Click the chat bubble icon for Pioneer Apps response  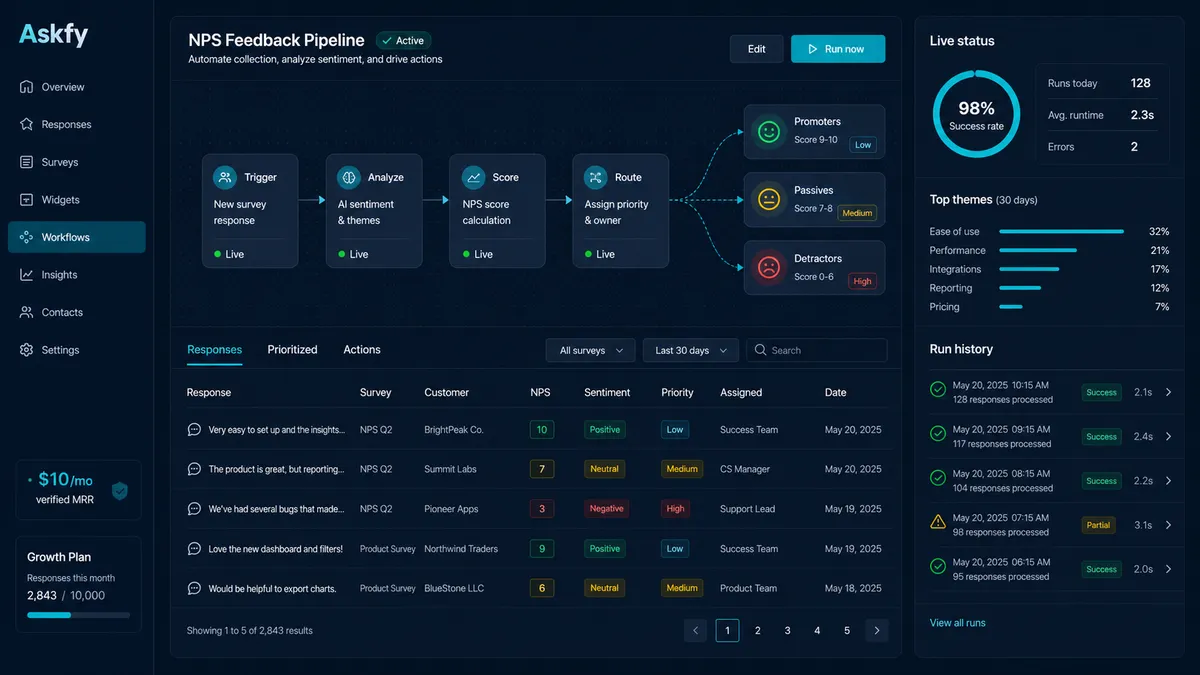click(x=194, y=508)
